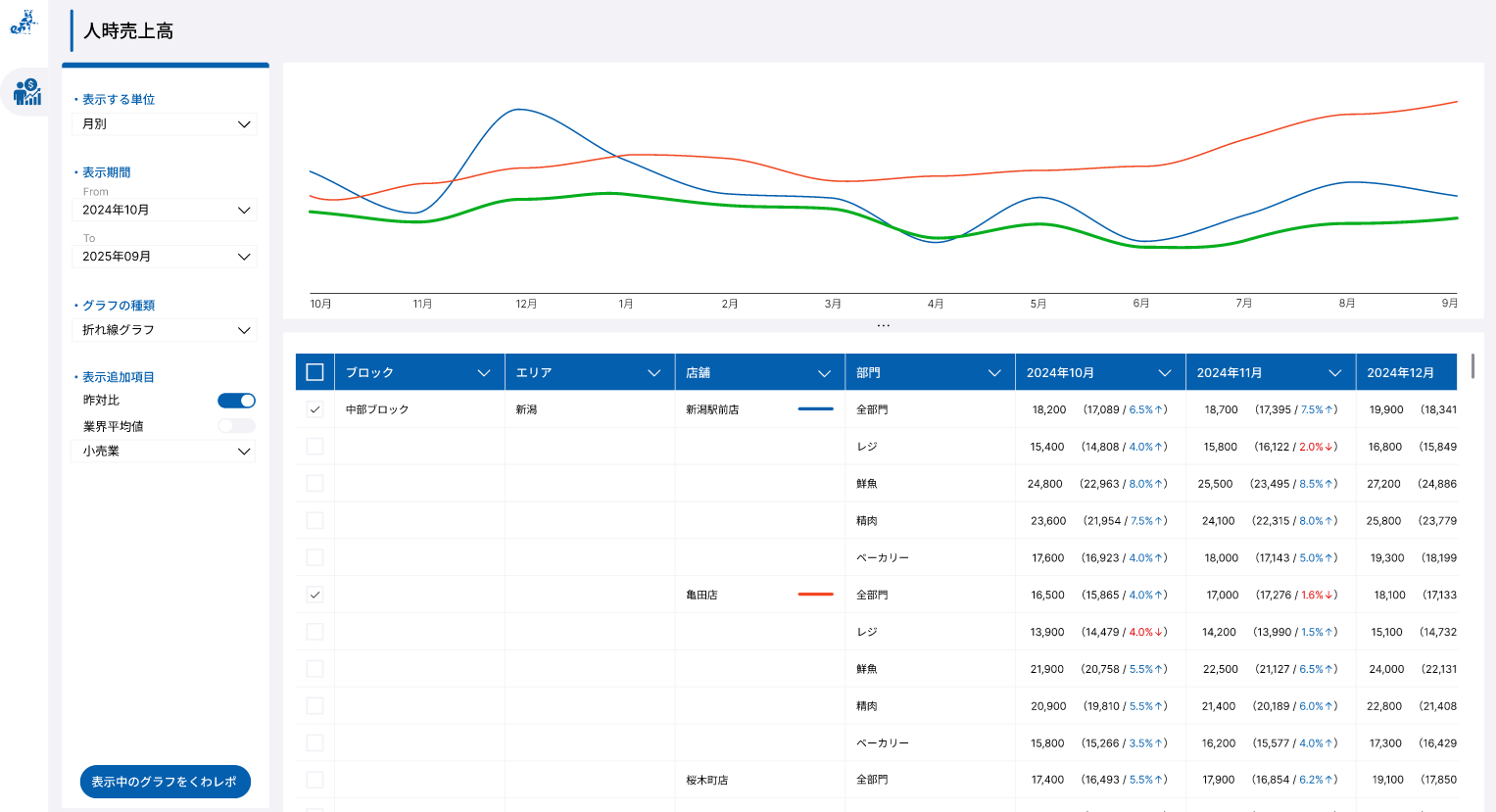1496x812 pixels.
Task: Click the company logo icon at top-left
Action: (x=23, y=23)
